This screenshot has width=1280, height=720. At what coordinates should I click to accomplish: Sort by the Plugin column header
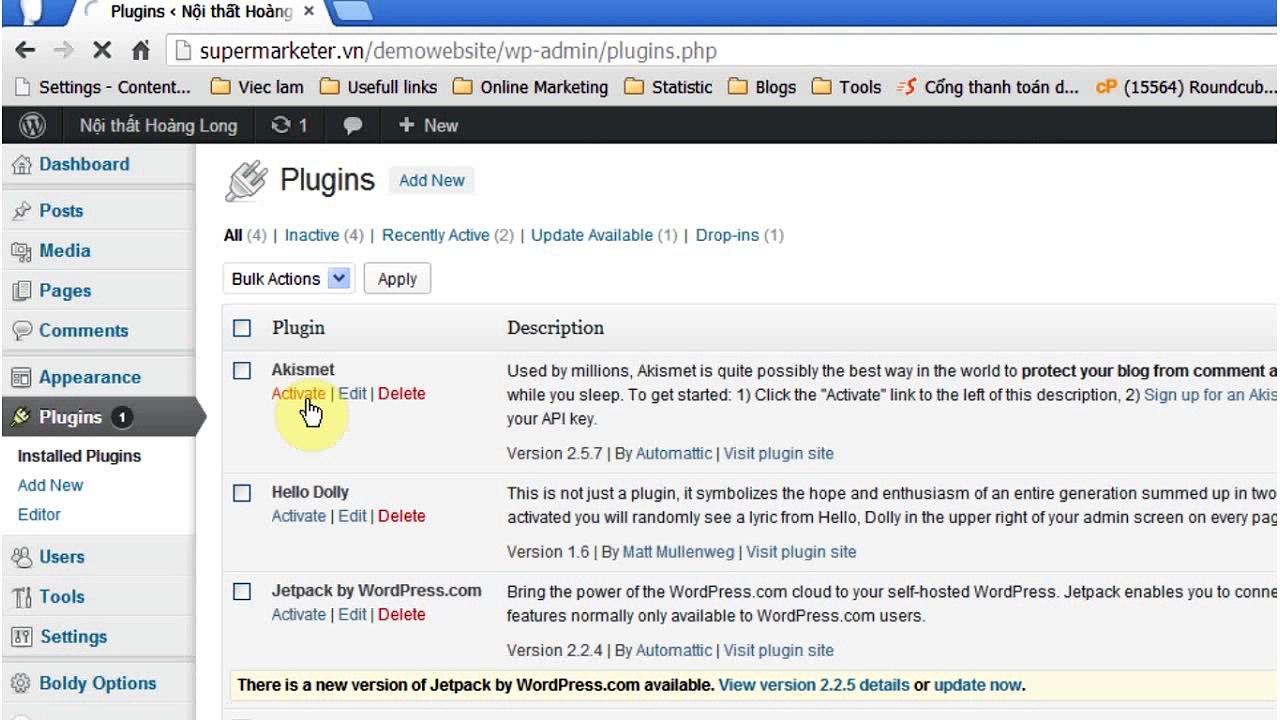click(x=298, y=328)
